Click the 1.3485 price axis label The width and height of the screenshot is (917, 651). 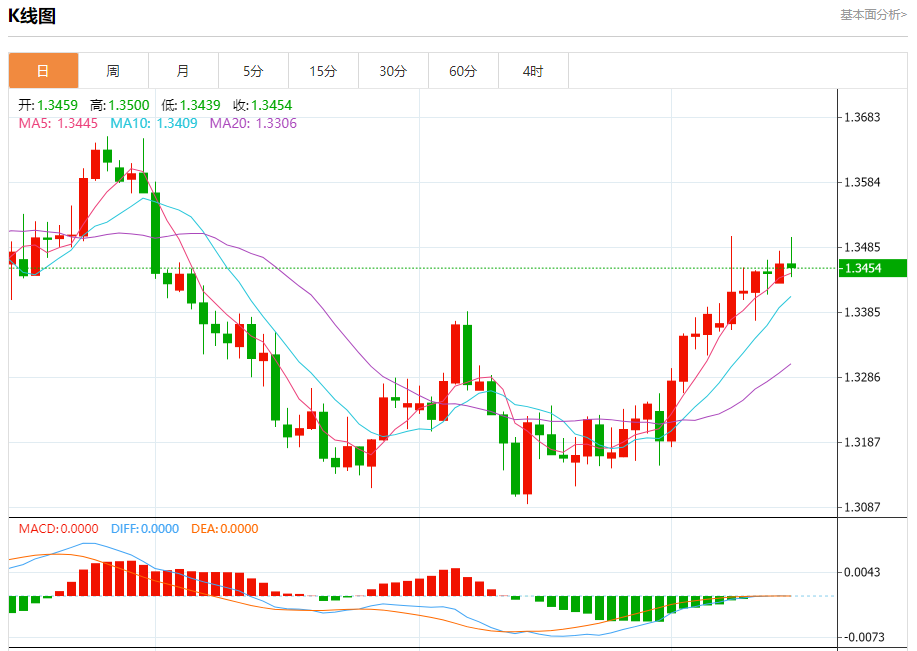pos(862,247)
